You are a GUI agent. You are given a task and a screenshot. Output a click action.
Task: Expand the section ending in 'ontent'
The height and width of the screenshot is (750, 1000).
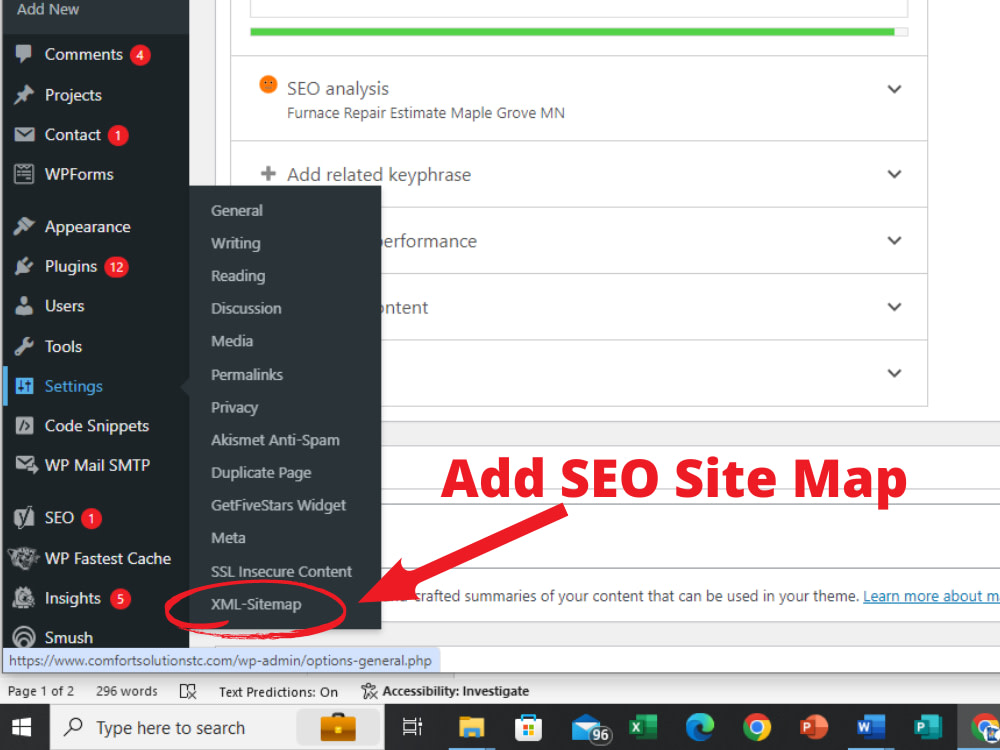click(895, 307)
